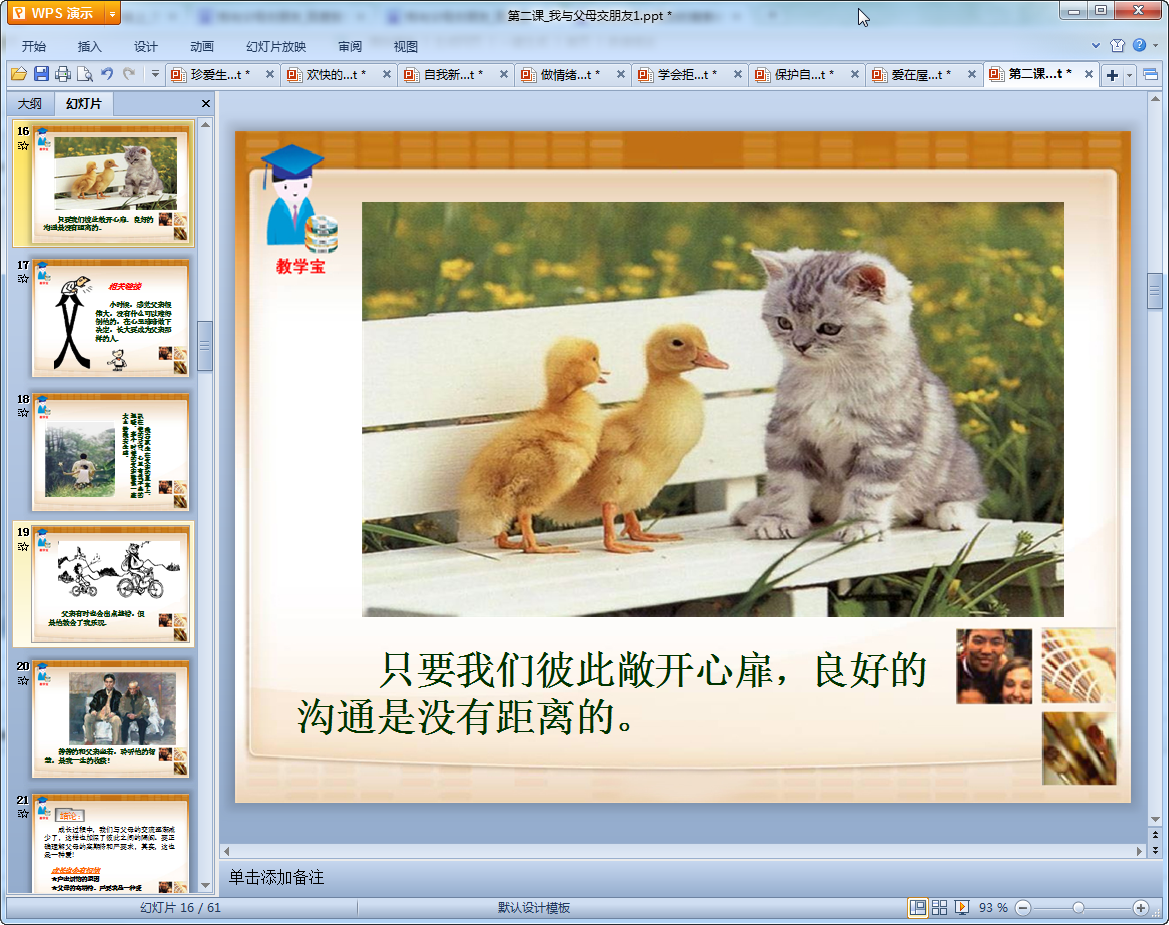The image size is (1169, 925).
Task: Close the slide thumbnail pane
Action: point(206,104)
